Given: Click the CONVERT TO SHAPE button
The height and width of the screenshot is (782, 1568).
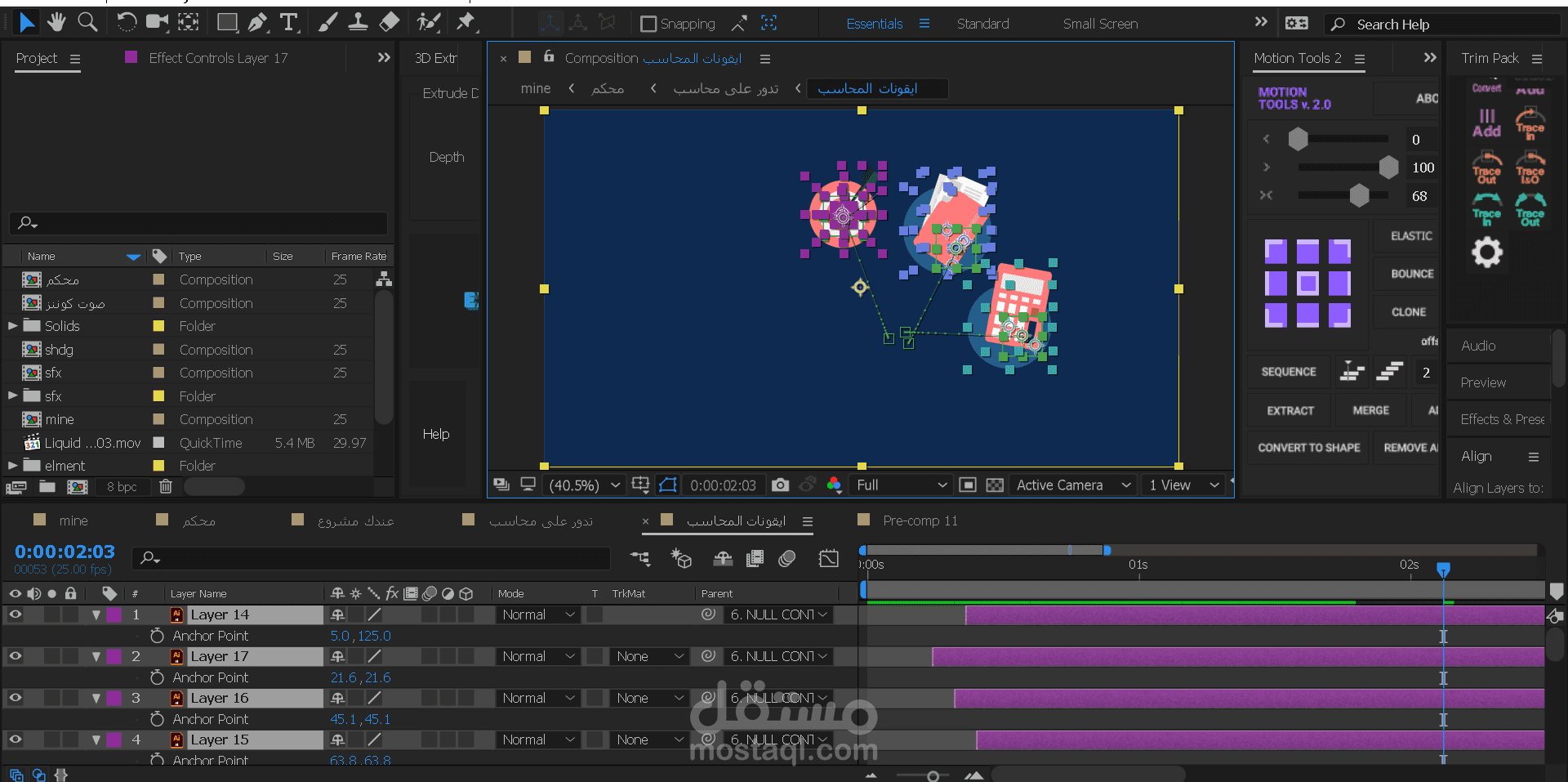Looking at the screenshot, I should [x=1308, y=448].
